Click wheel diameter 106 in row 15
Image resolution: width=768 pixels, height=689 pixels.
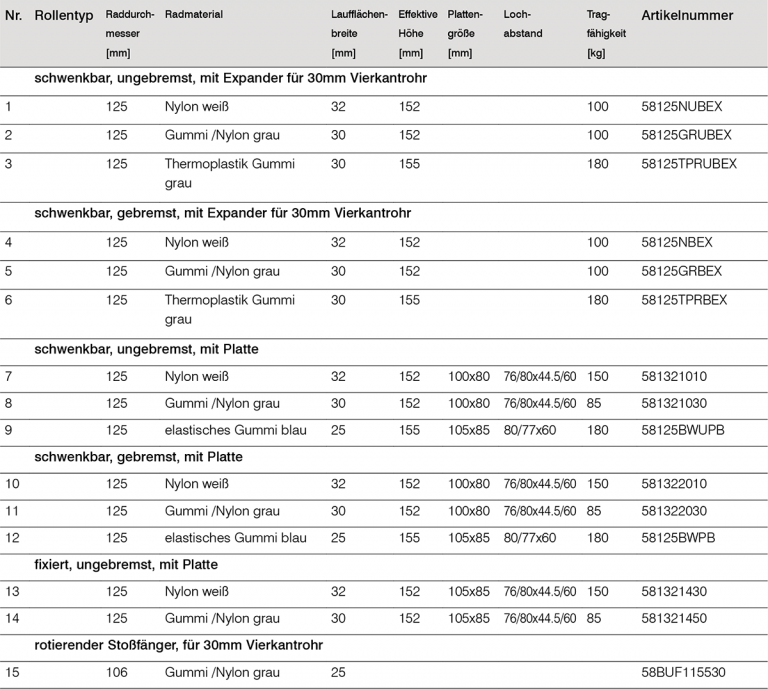[117, 673]
